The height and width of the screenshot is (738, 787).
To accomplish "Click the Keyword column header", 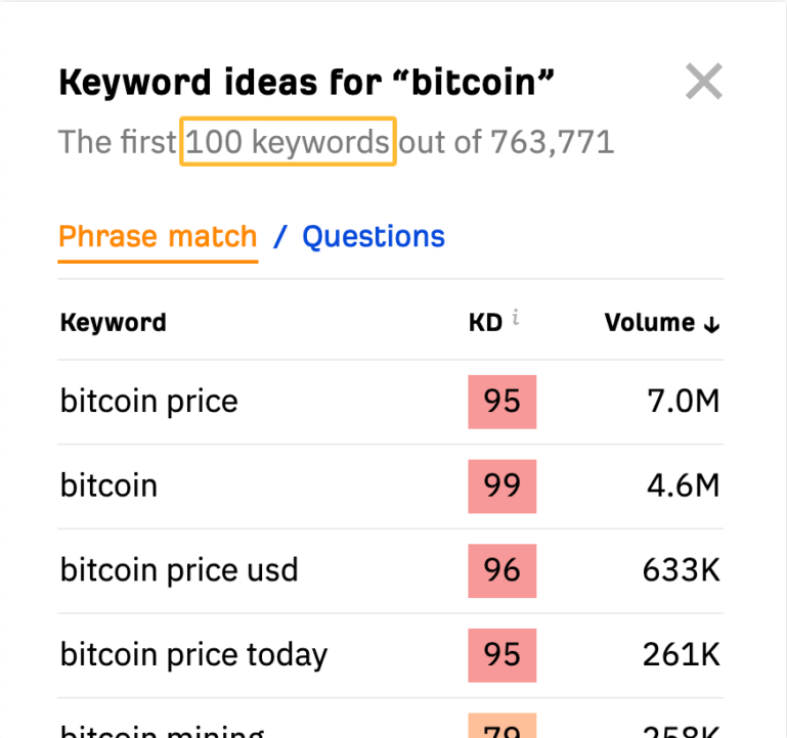I will coord(113,323).
